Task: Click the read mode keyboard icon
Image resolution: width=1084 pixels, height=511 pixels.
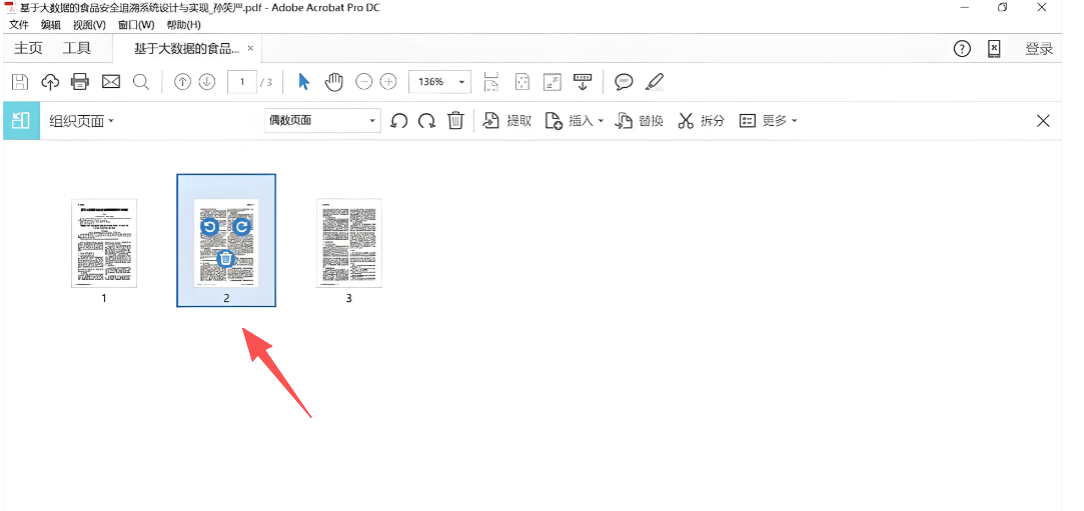Action: (x=583, y=82)
